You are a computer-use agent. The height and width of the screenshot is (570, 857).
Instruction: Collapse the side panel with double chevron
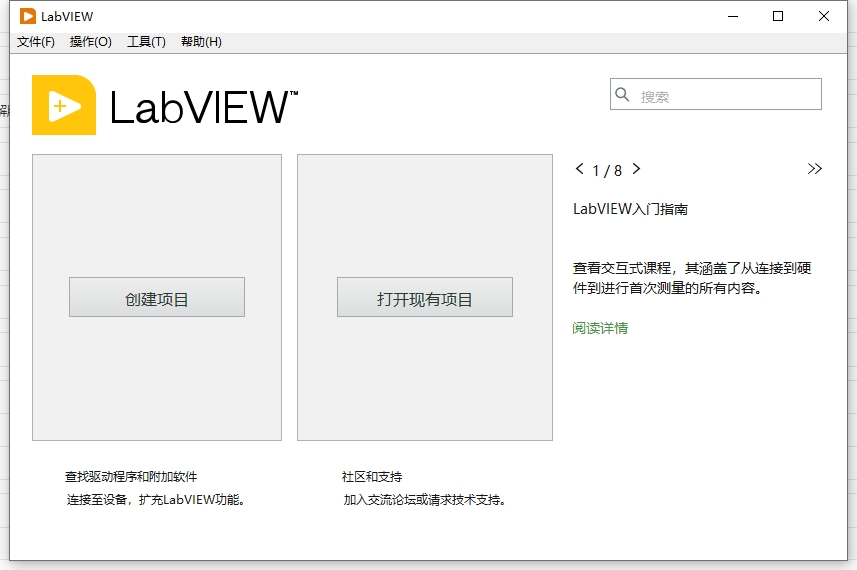point(814,169)
